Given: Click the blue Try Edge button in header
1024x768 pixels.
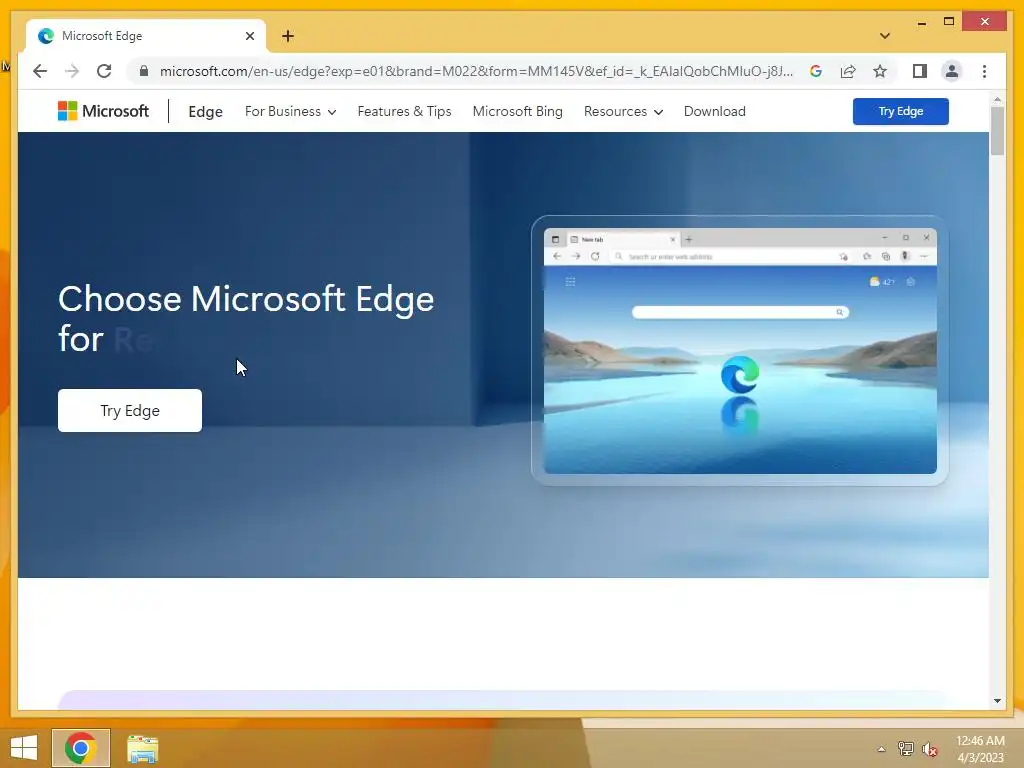Looking at the screenshot, I should 901,111.
